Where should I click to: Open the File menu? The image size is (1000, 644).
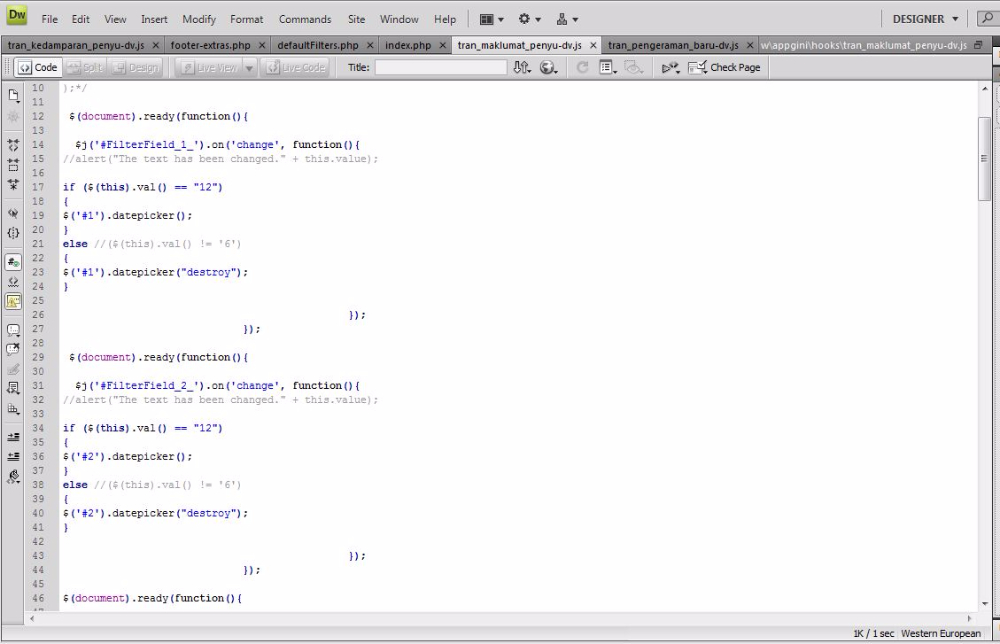point(50,19)
